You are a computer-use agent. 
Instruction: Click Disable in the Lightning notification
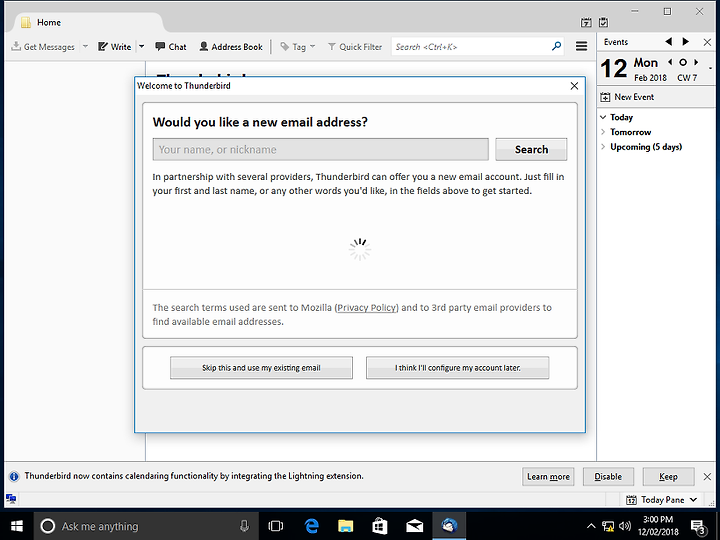(x=608, y=477)
